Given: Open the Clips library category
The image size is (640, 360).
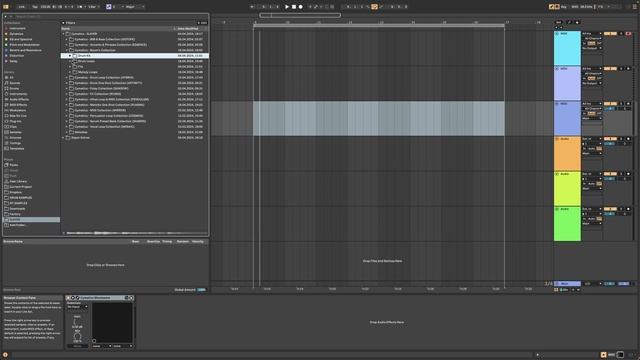Looking at the screenshot, I should click(x=13, y=127).
